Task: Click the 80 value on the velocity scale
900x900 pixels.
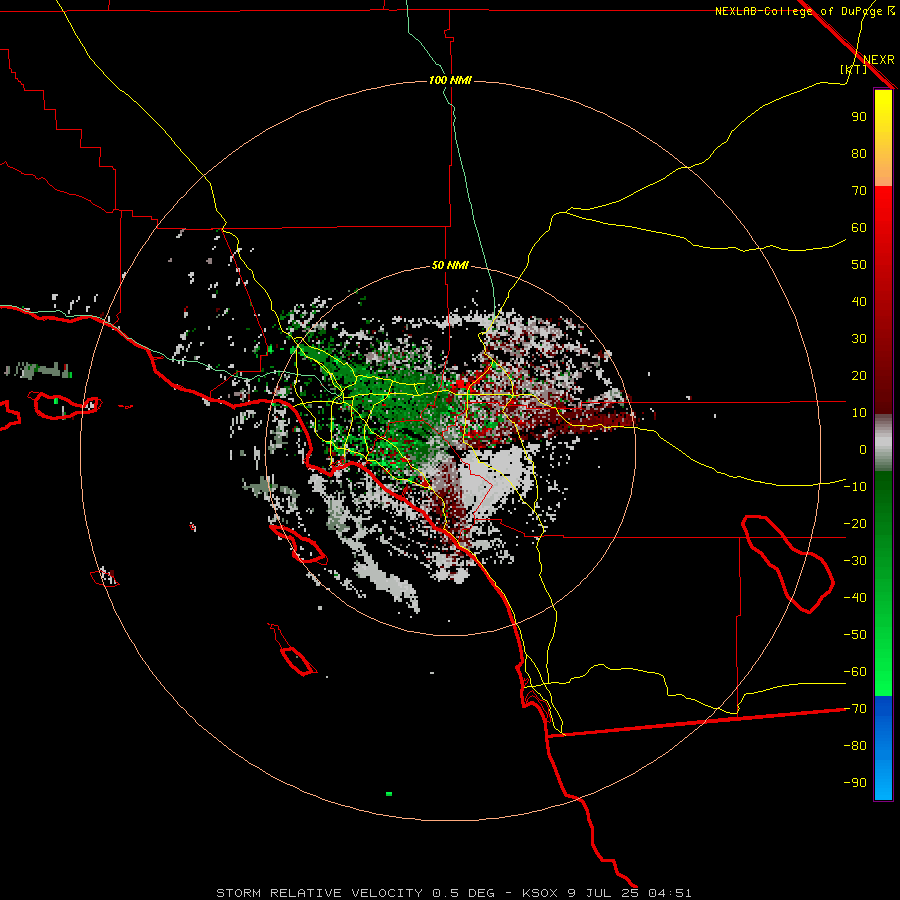Action: (x=859, y=154)
